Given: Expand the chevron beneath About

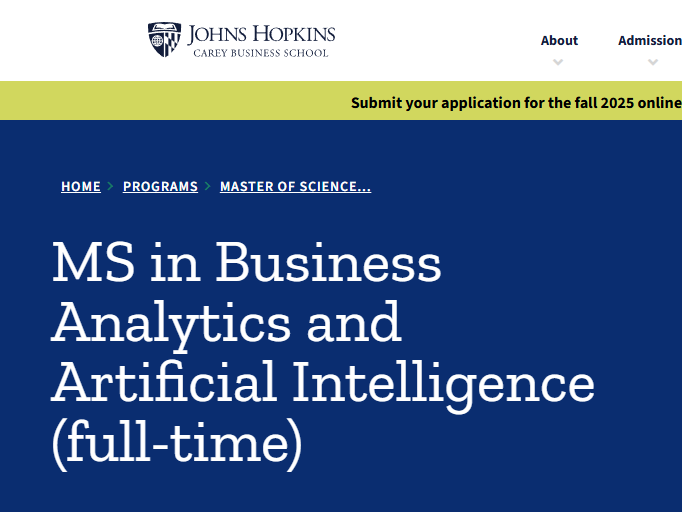Looking at the screenshot, I should (558, 62).
